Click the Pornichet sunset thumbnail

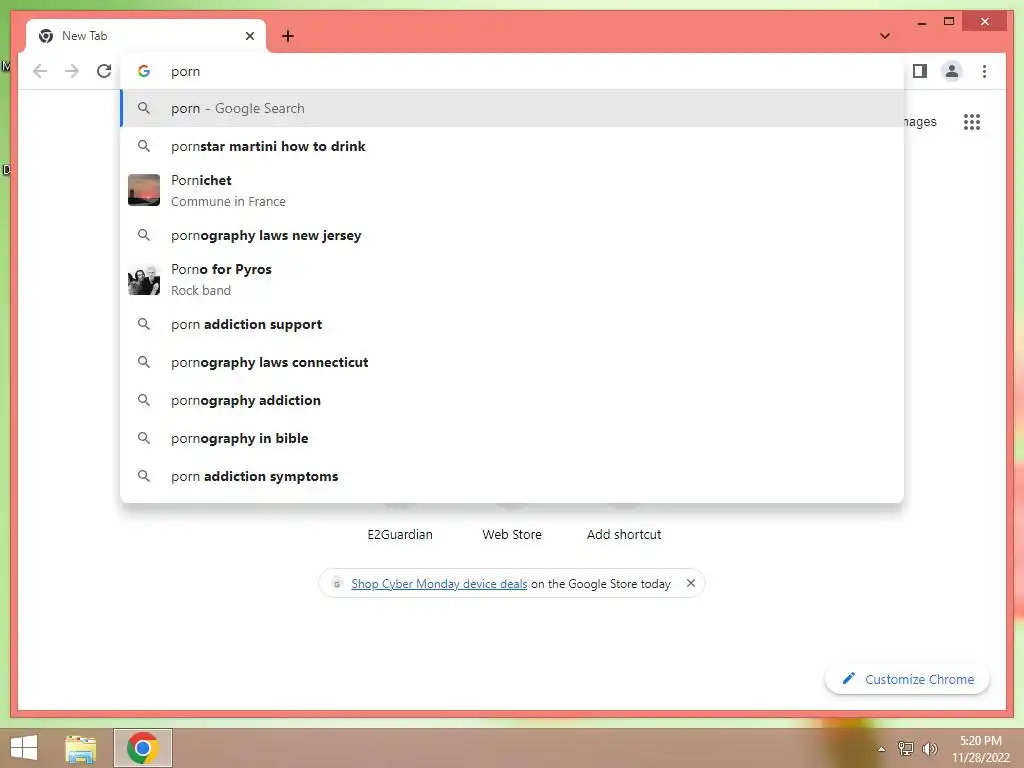(x=144, y=190)
